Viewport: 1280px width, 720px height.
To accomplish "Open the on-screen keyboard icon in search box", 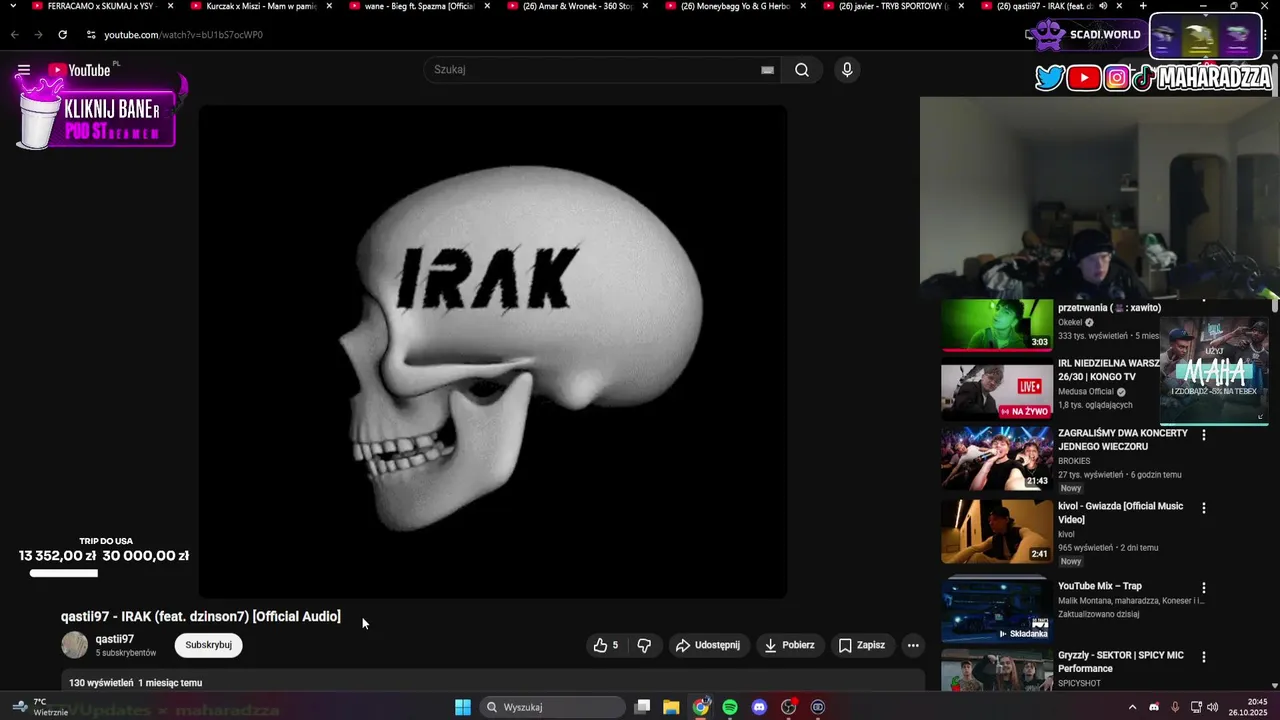I will (x=767, y=70).
